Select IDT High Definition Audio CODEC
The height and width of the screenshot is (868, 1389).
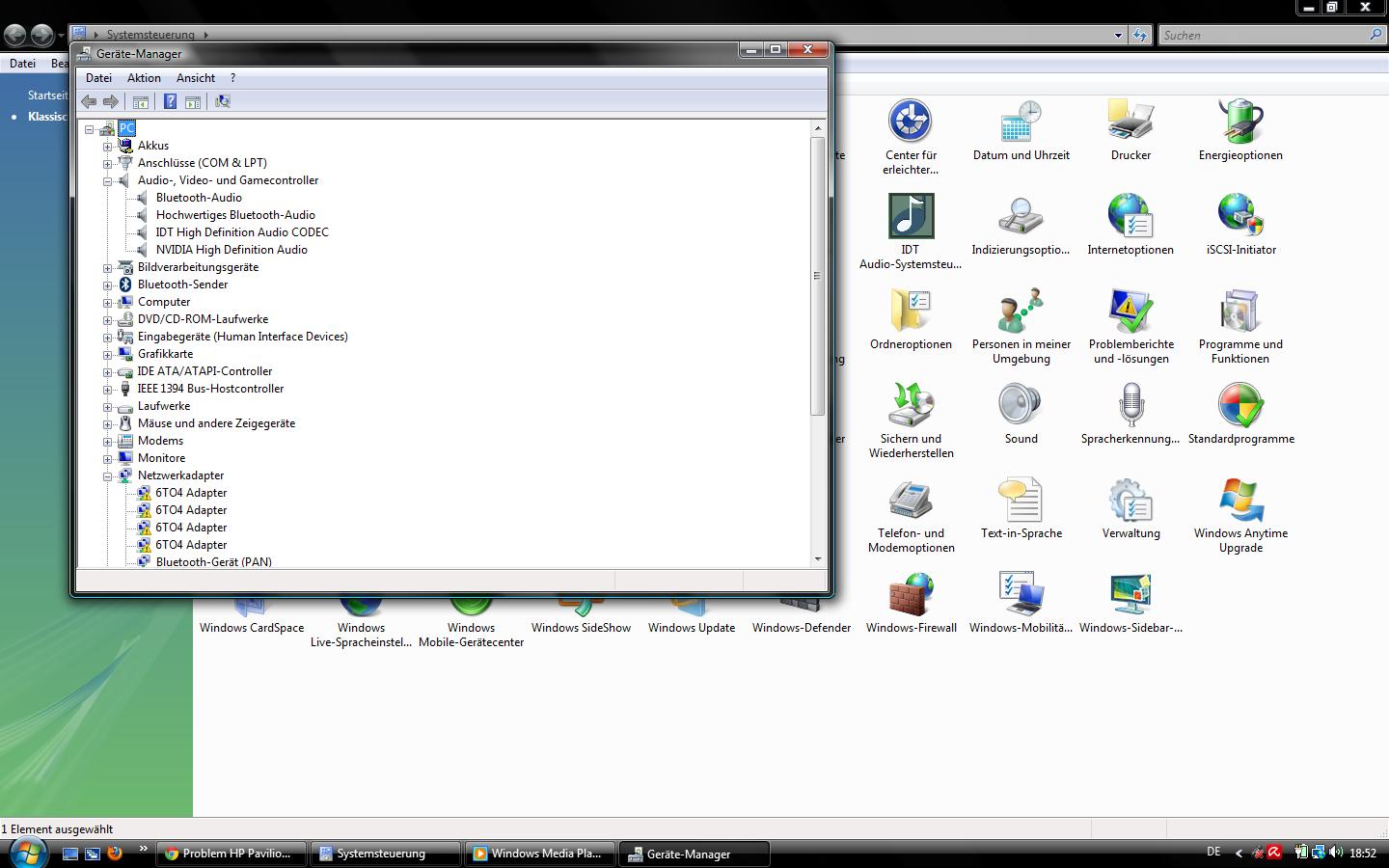242,232
